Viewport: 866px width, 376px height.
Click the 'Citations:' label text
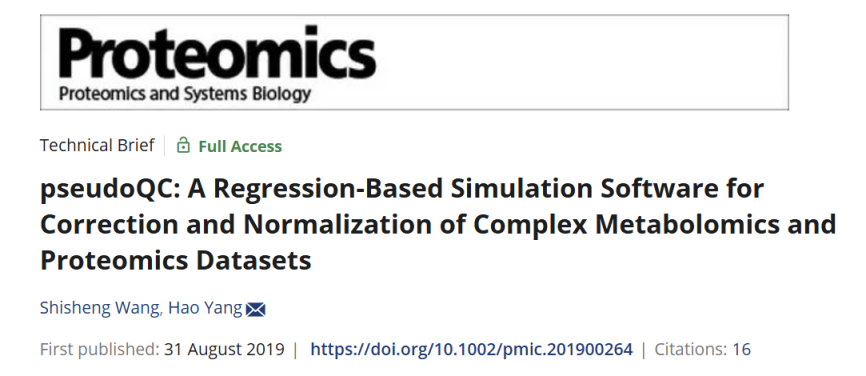coord(690,349)
